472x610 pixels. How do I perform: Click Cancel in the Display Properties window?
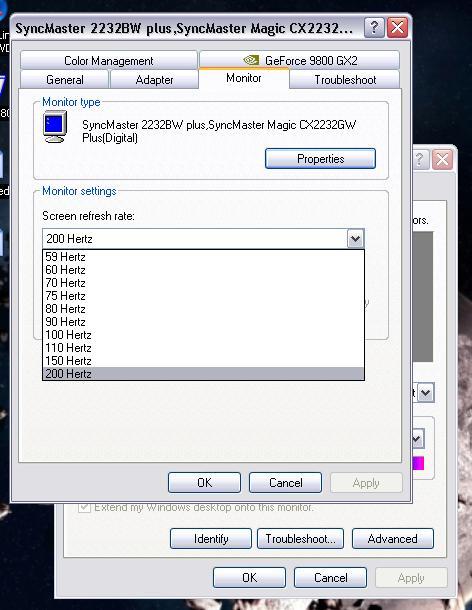(x=330, y=578)
